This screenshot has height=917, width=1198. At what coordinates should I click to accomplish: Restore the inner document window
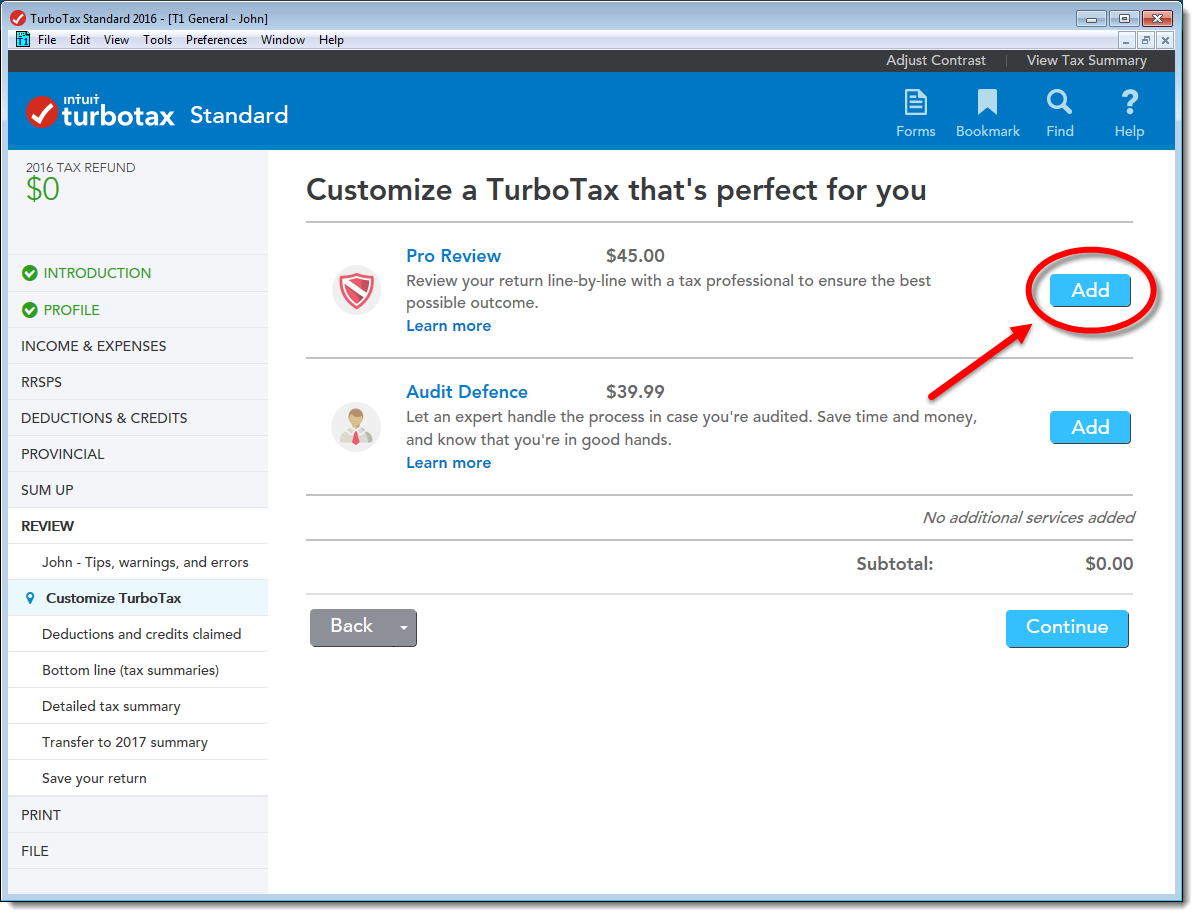click(x=1146, y=41)
